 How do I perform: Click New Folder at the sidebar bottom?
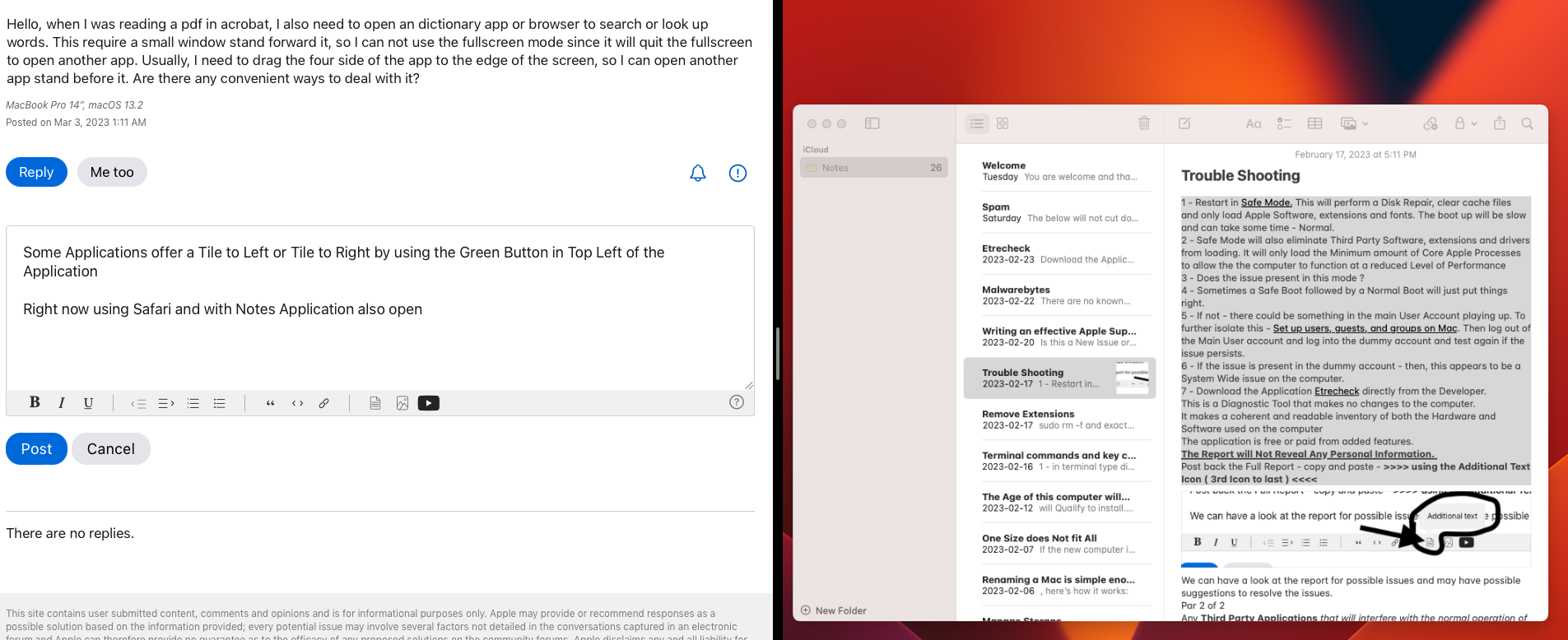pos(834,610)
